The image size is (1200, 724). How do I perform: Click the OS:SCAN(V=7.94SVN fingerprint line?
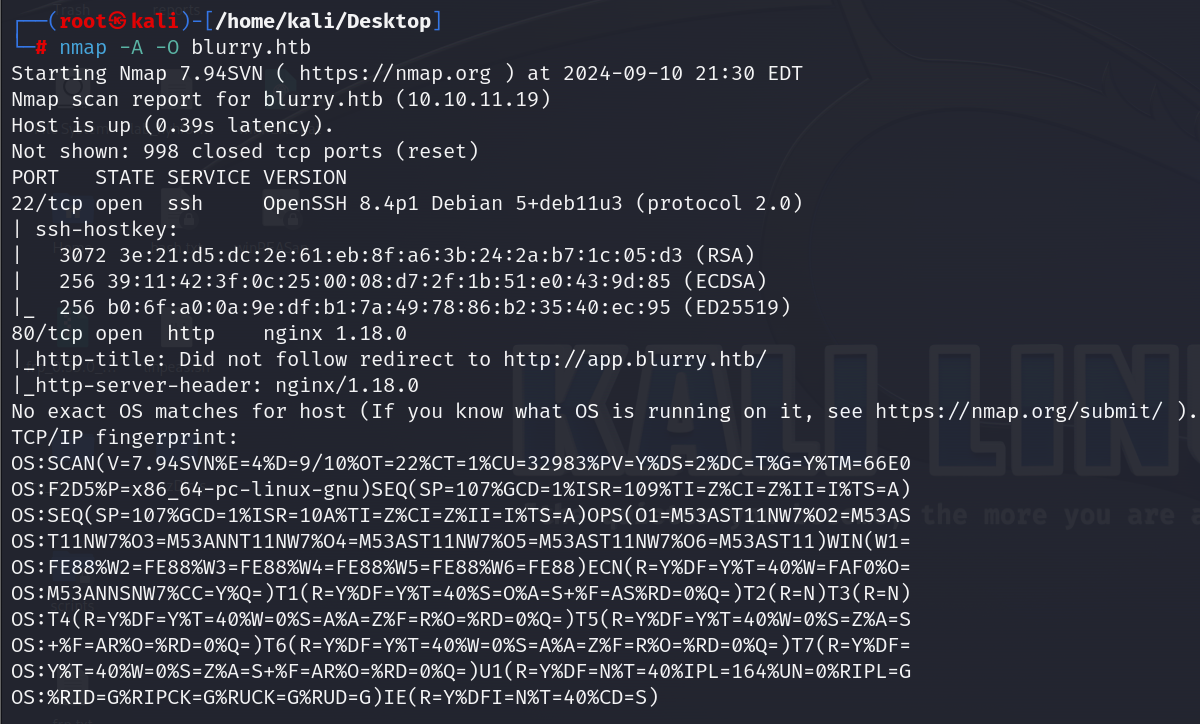pos(461,463)
